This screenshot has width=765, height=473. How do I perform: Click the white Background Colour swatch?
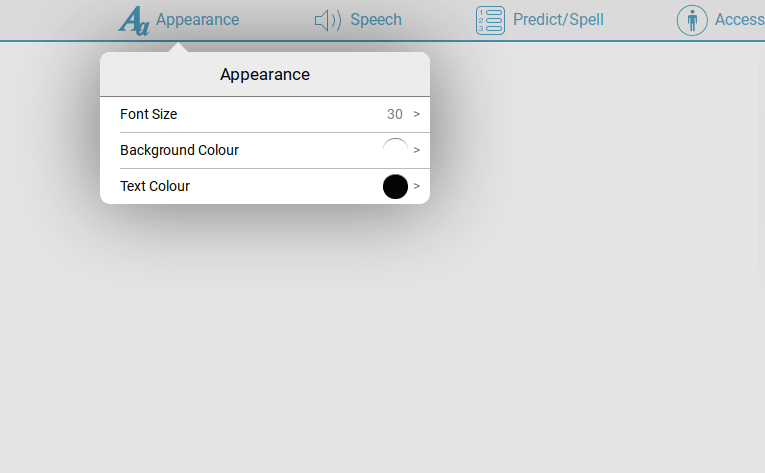click(x=395, y=150)
